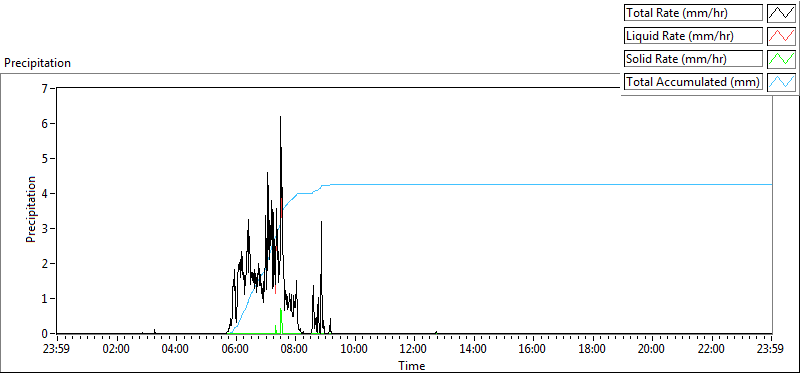The image size is (800, 373).
Task: Click the Total Rate black line-style icon
Action: (782, 13)
